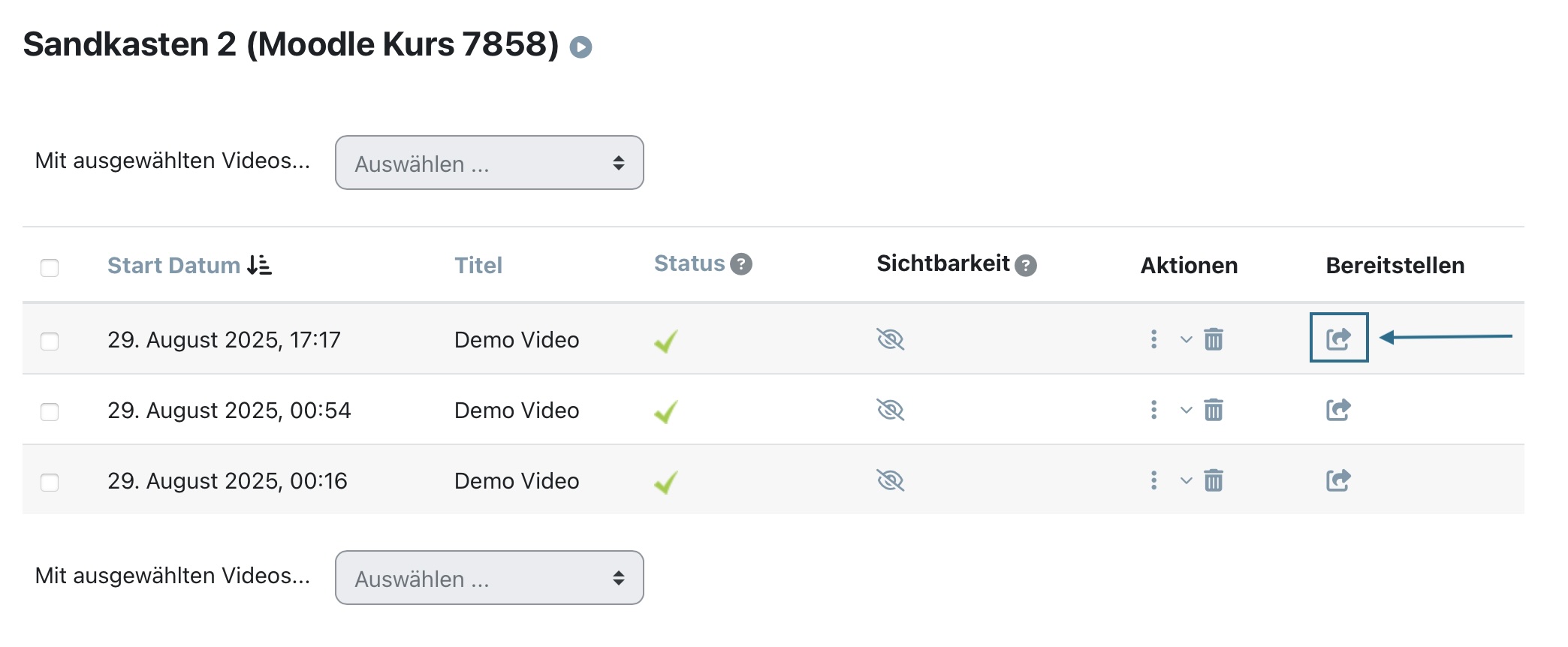Click trash icon for the 00:54 video
This screenshot has width=1568, height=647.
pos(1214,410)
